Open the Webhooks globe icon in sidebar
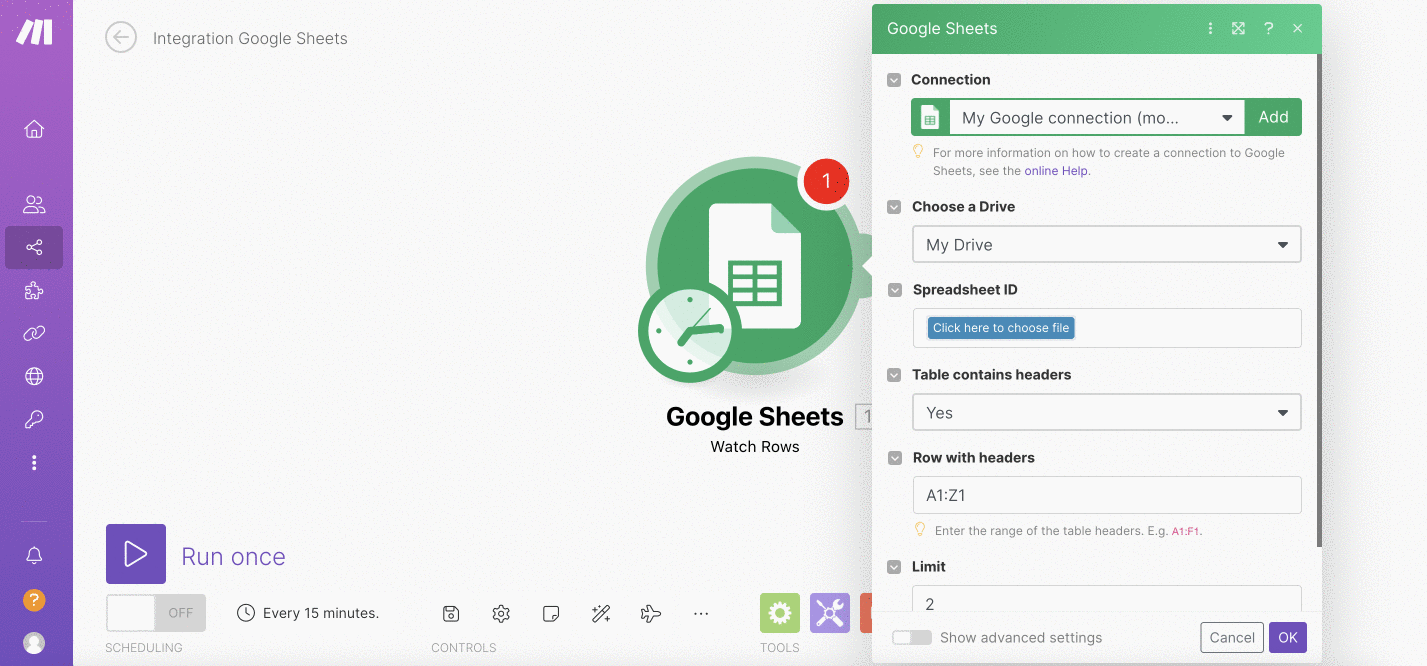The height and width of the screenshot is (666, 1427). coord(34,377)
